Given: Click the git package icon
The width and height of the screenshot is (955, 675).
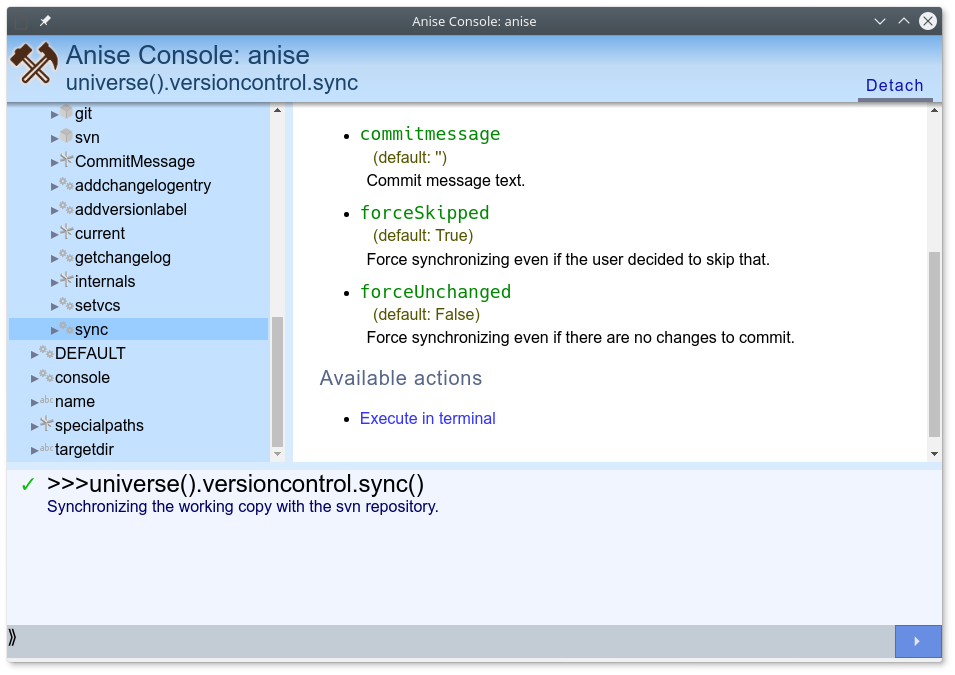Looking at the screenshot, I should click(66, 112).
